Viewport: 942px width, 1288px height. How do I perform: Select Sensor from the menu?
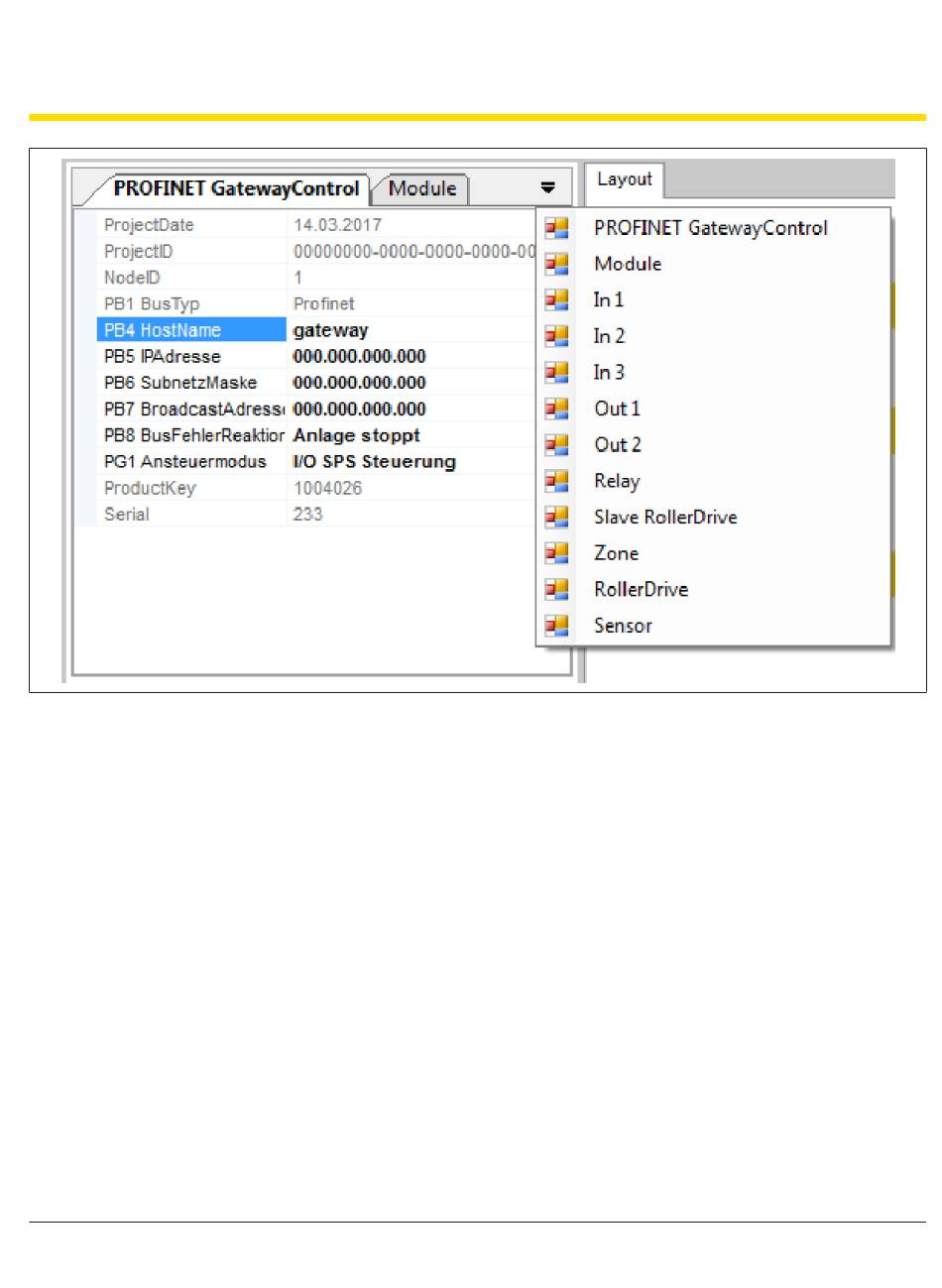click(x=623, y=626)
